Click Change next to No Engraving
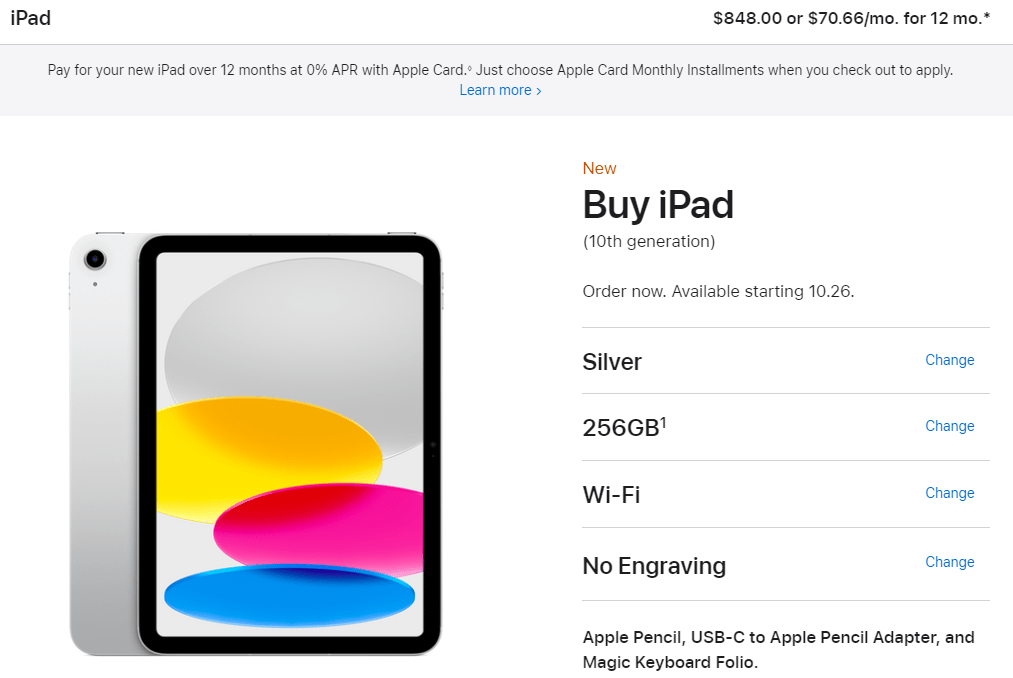This screenshot has width=1013, height=678. click(948, 562)
